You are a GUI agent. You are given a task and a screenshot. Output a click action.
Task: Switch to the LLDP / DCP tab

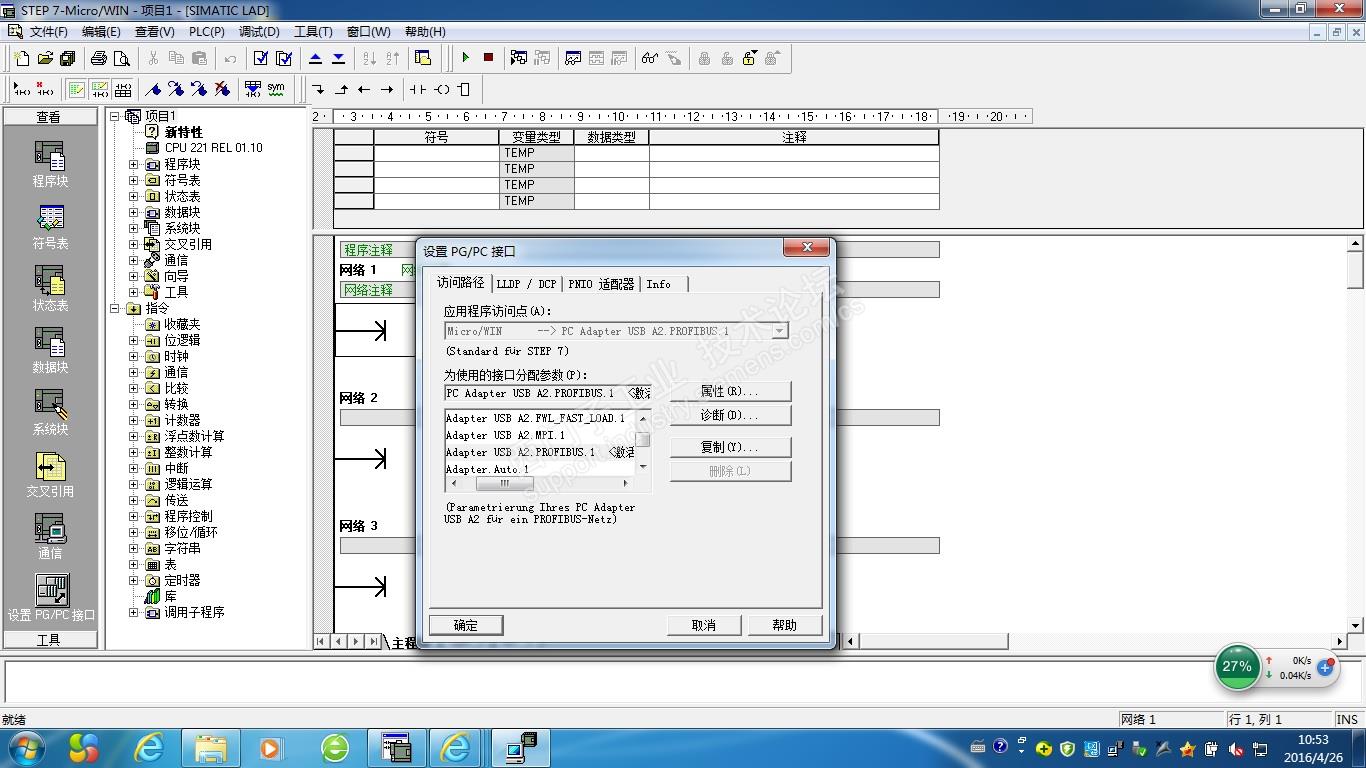tap(526, 284)
